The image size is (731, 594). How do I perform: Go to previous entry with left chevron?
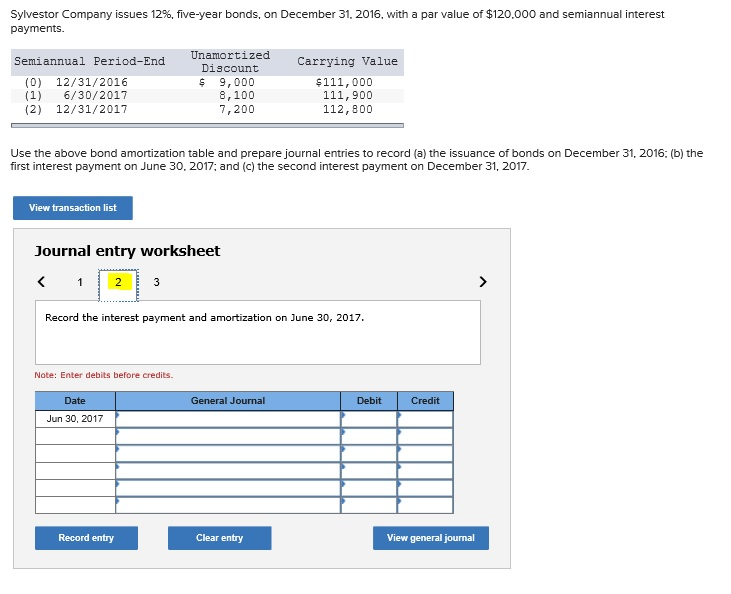41,282
